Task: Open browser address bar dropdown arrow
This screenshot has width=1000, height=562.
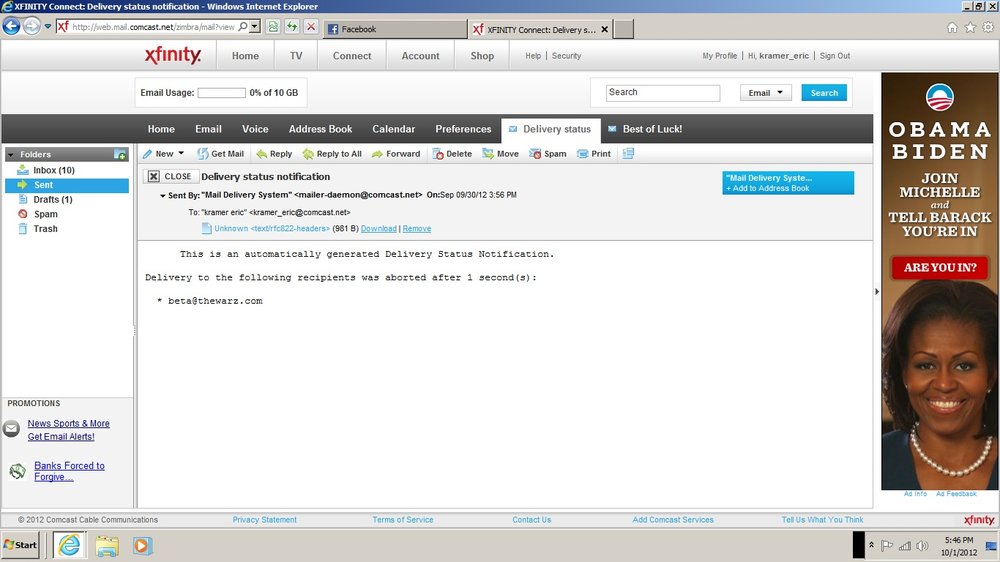Action: [x=254, y=27]
